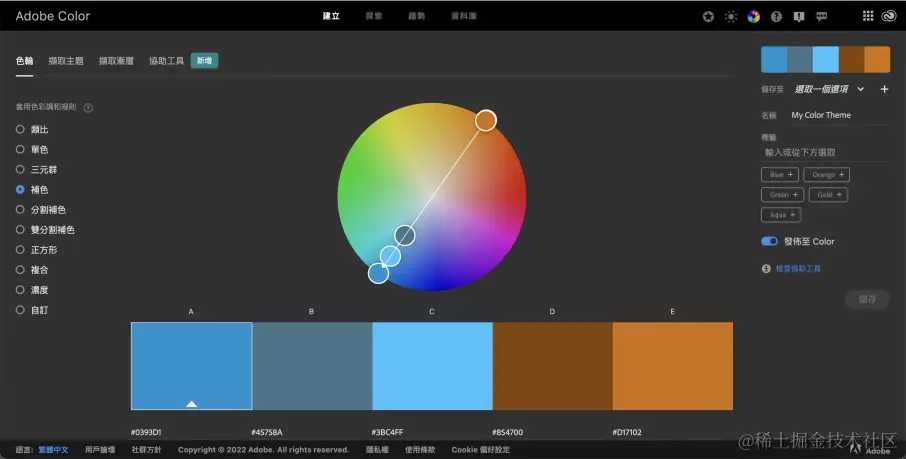Open the 資料庫 top navigation tab
The height and width of the screenshot is (459, 906).
(464, 16)
